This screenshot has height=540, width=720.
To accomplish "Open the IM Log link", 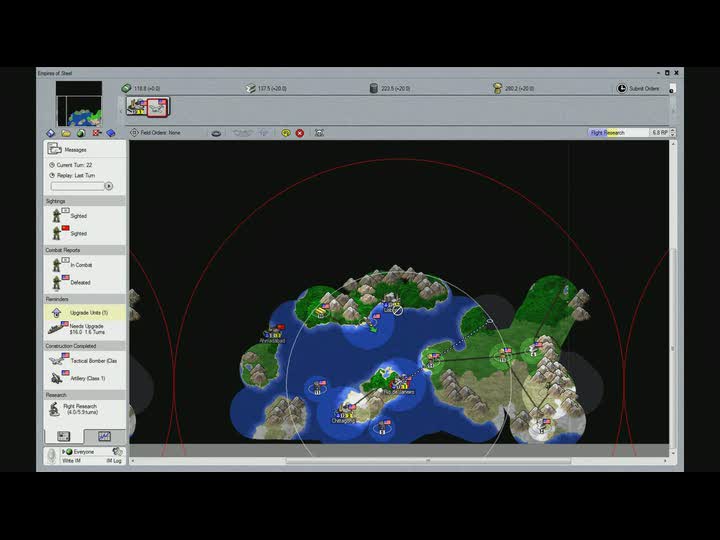I will click(114, 461).
